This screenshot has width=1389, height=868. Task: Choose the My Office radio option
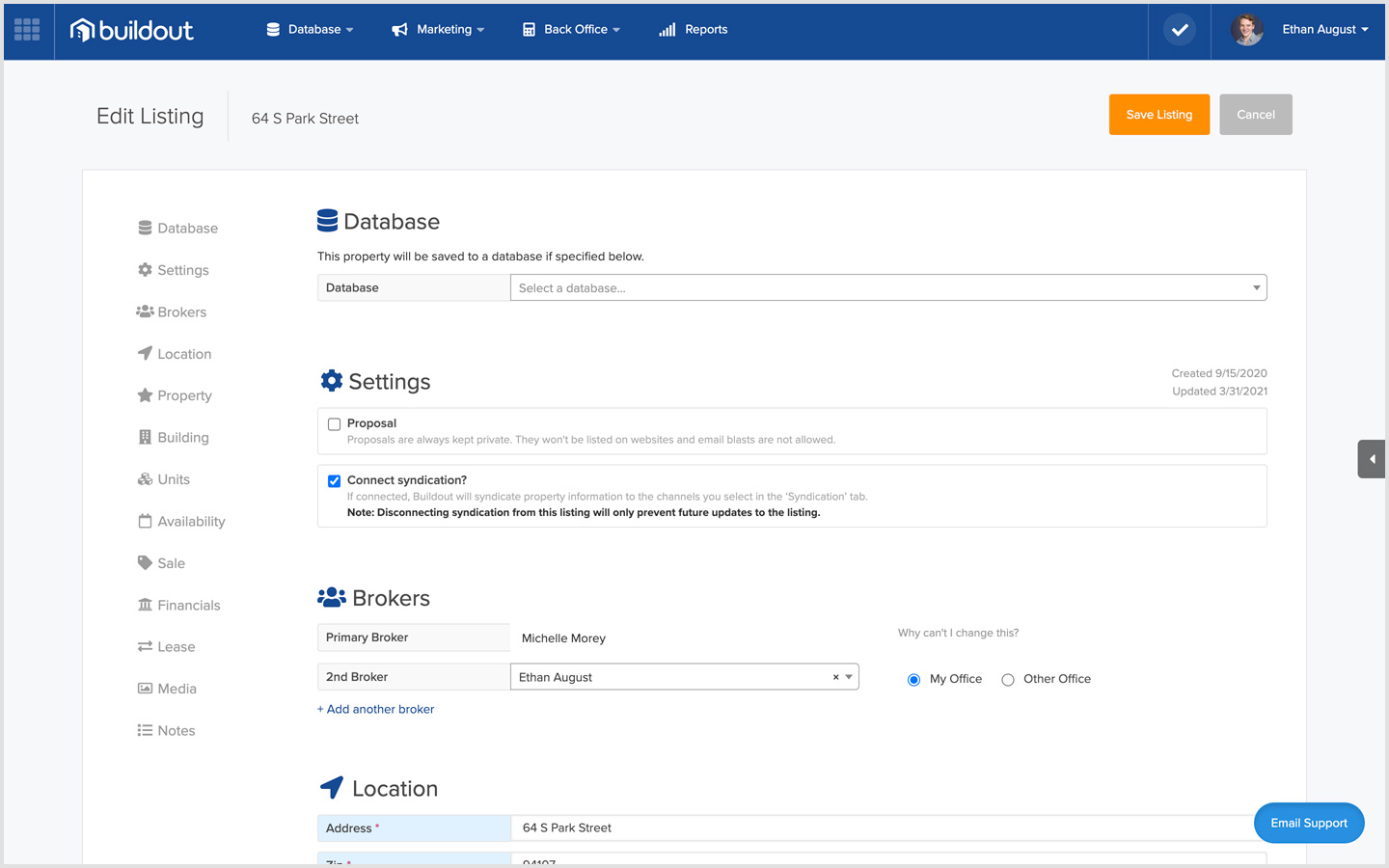[x=913, y=680]
